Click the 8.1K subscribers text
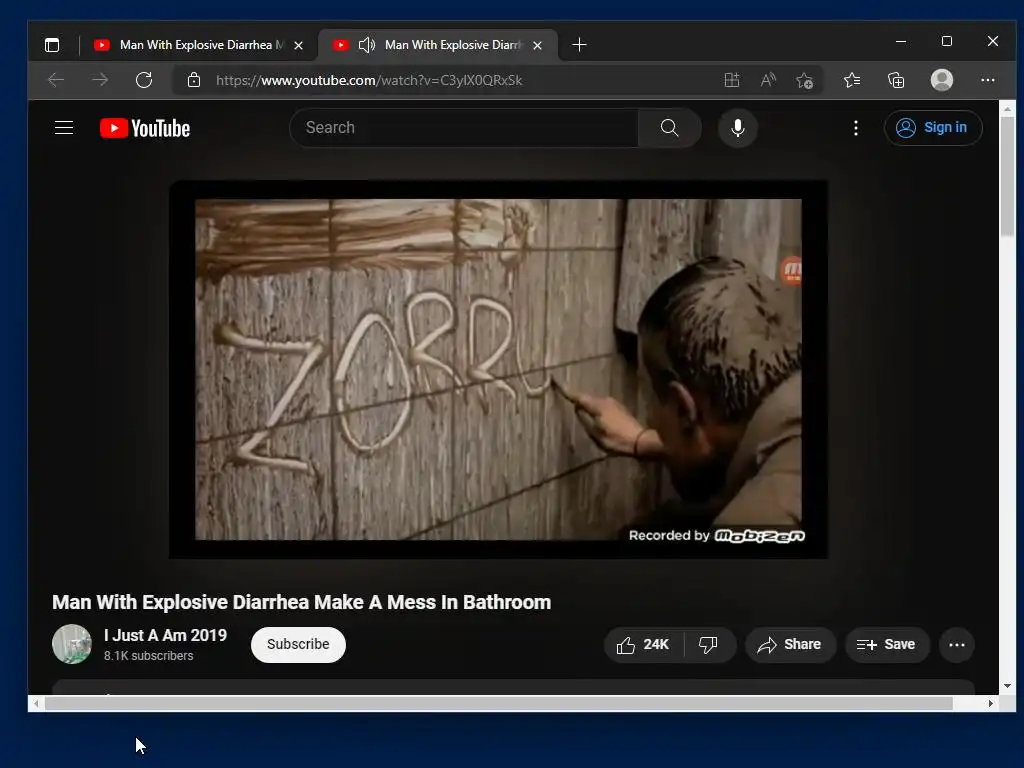Screen dimensions: 1024x768 [148, 656]
